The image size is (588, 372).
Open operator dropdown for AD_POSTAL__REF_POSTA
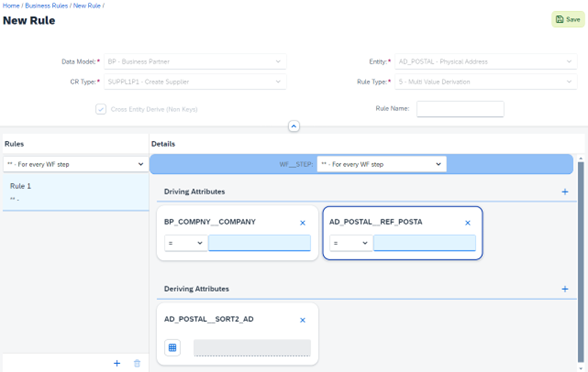351,243
